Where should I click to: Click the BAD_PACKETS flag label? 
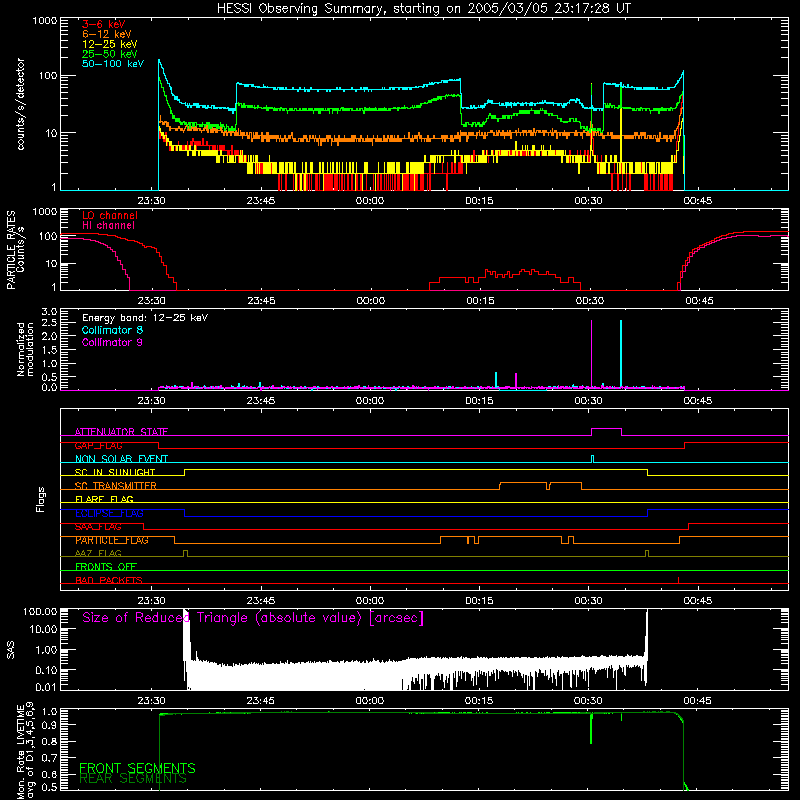click(x=109, y=581)
